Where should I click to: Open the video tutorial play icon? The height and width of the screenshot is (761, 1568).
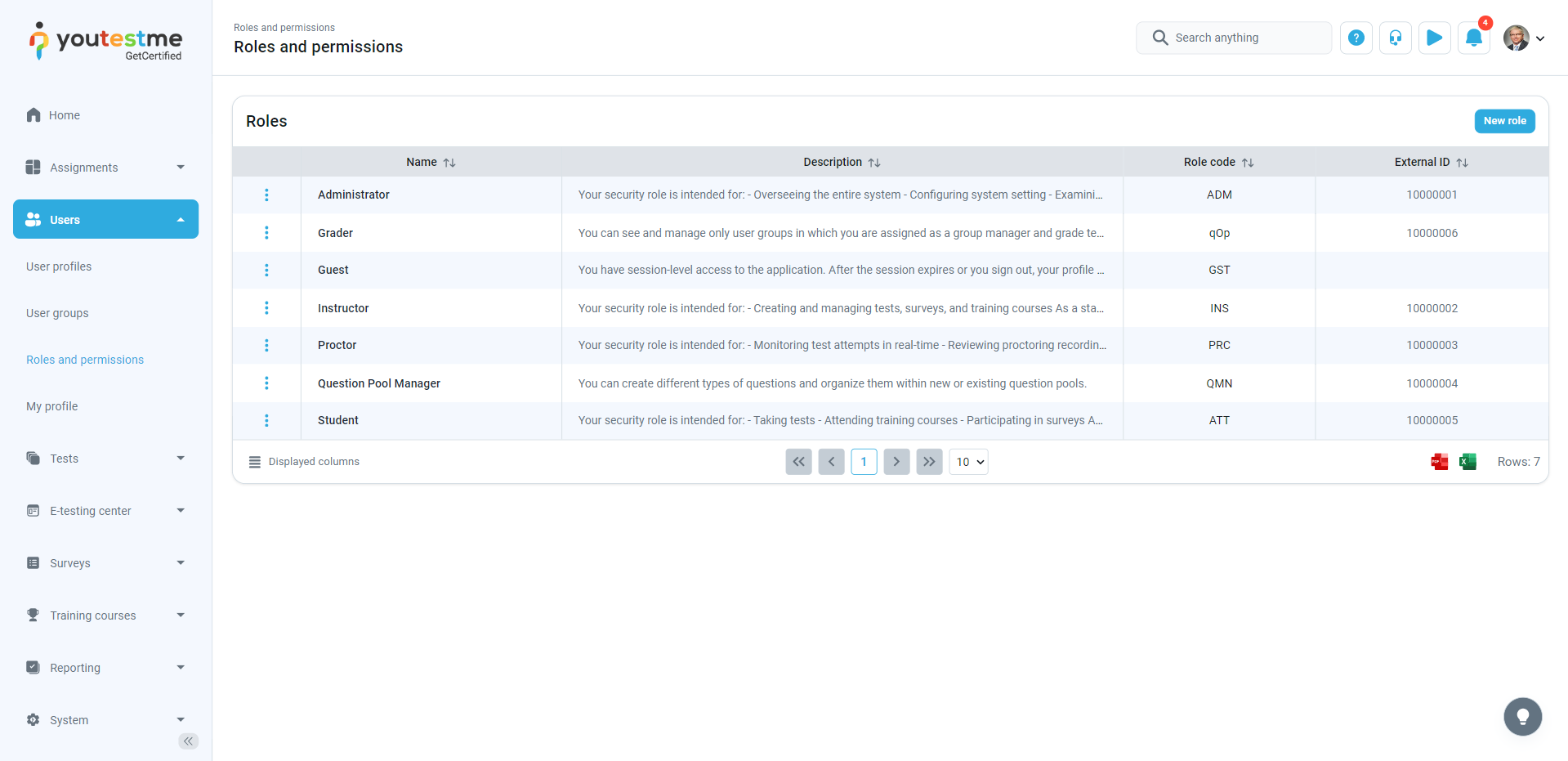(1434, 38)
